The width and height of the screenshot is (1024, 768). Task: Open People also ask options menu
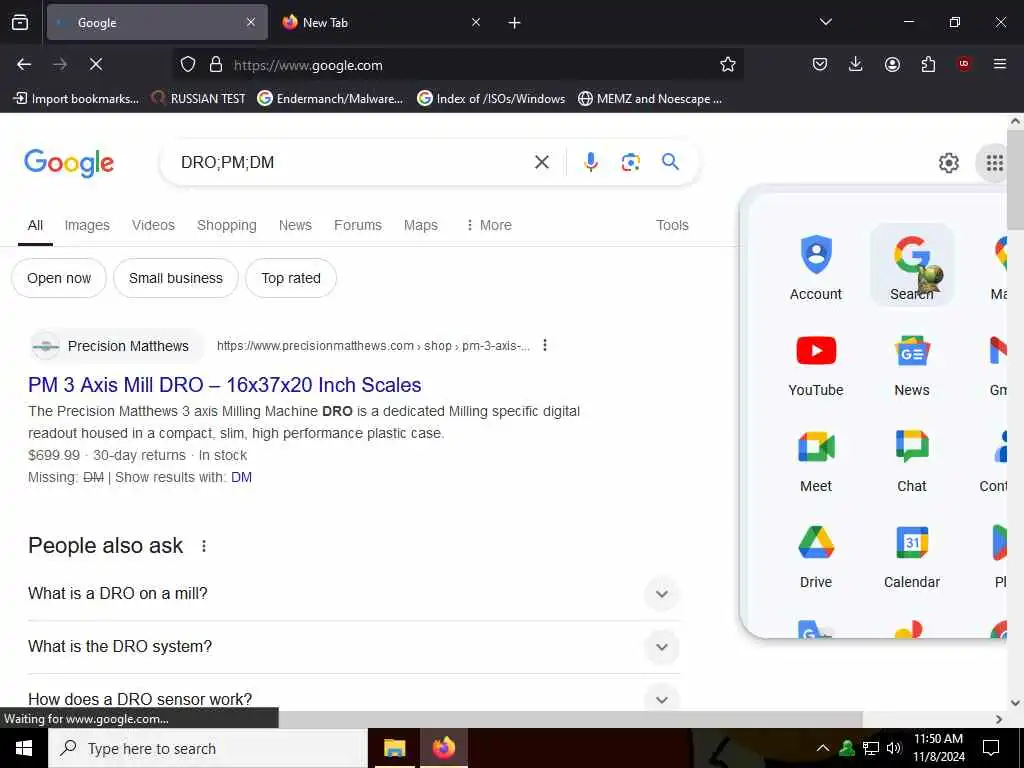click(204, 546)
